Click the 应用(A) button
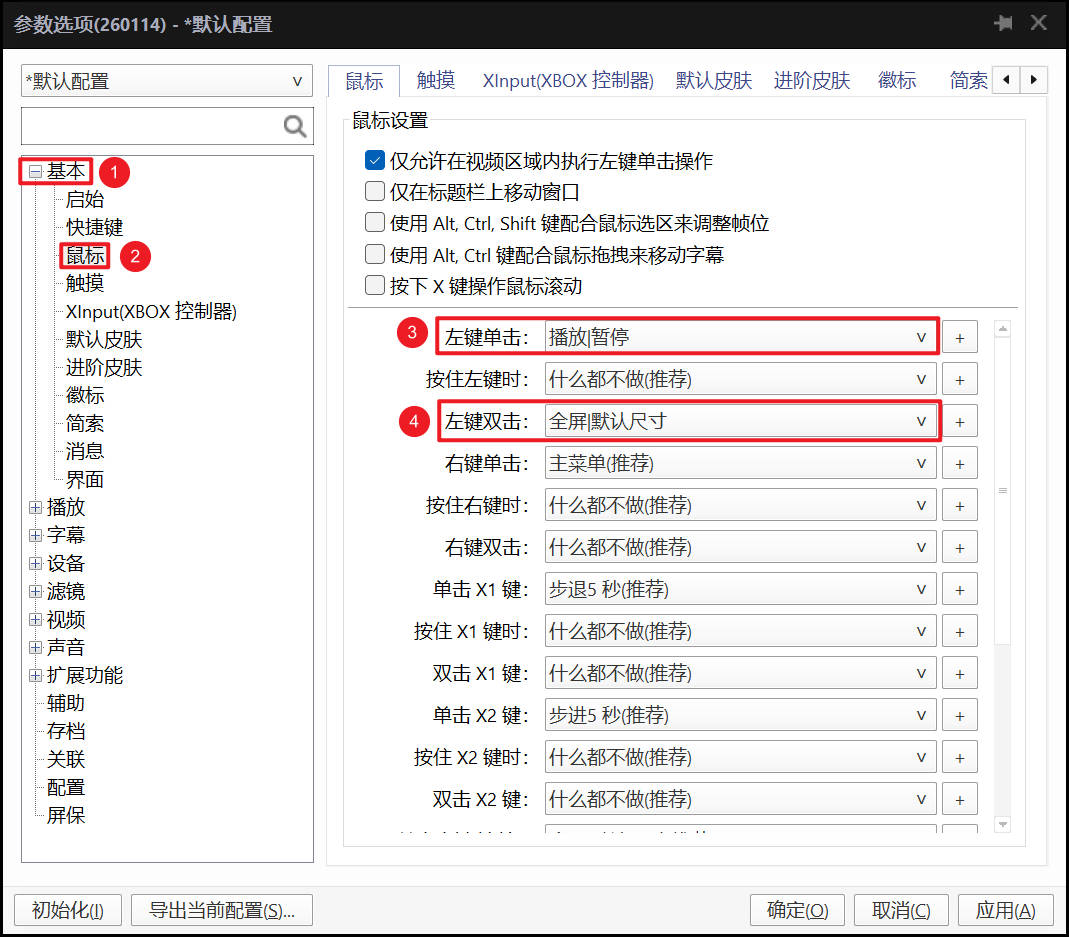 click(x=1005, y=910)
